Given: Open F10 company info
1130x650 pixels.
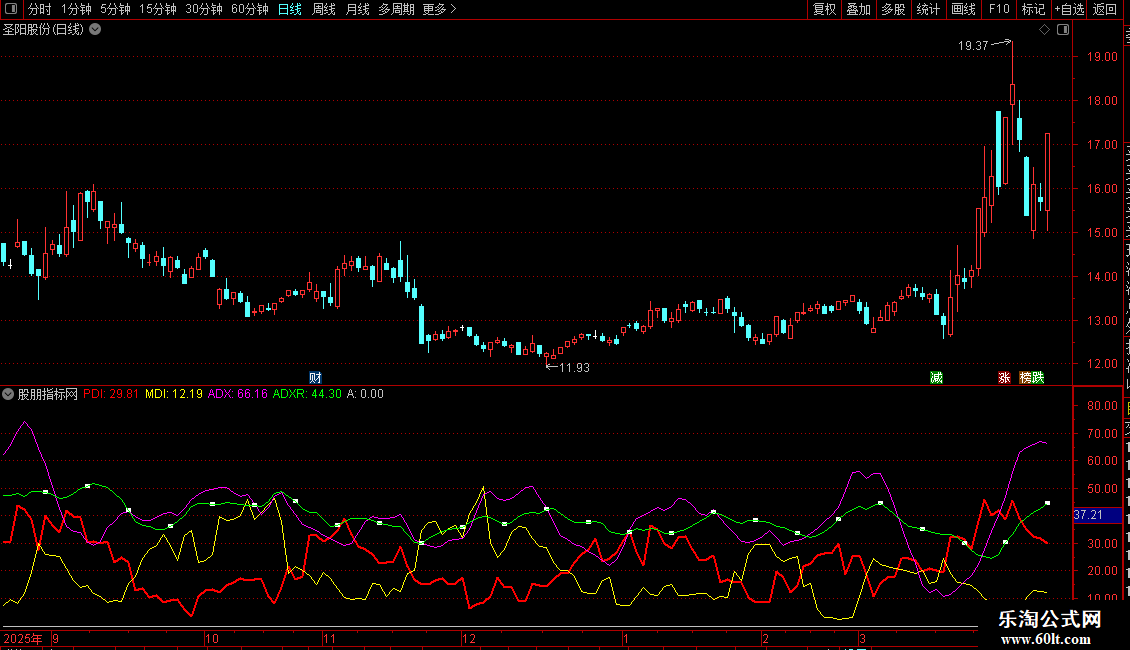Looking at the screenshot, I should point(999,9).
